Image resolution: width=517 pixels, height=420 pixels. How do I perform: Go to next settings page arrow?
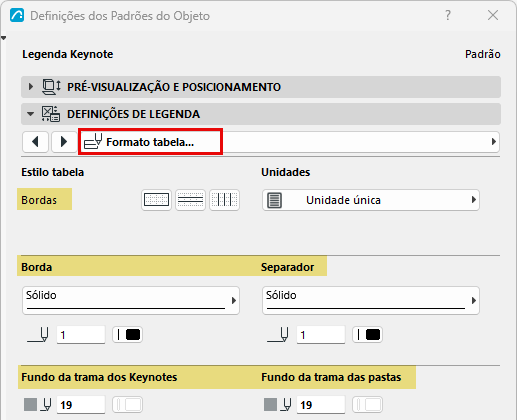click(64, 142)
